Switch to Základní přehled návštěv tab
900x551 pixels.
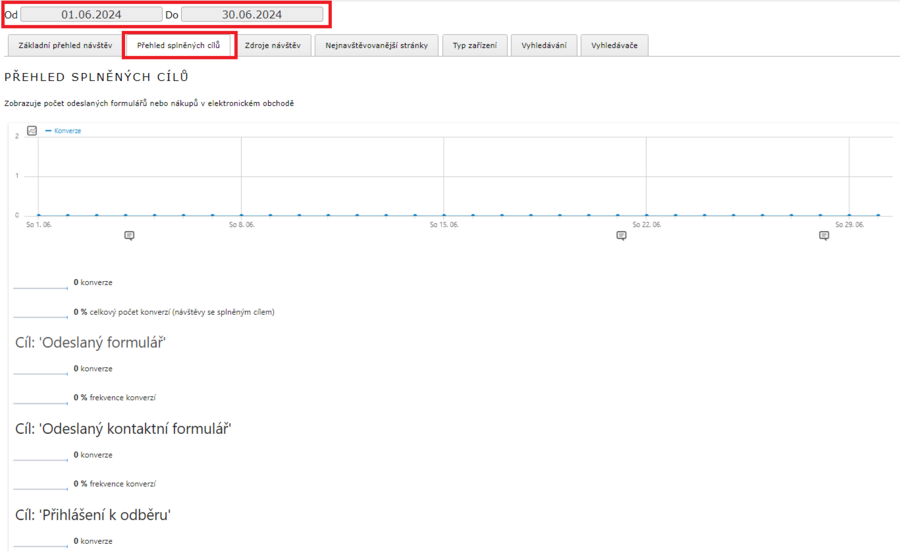pos(65,45)
